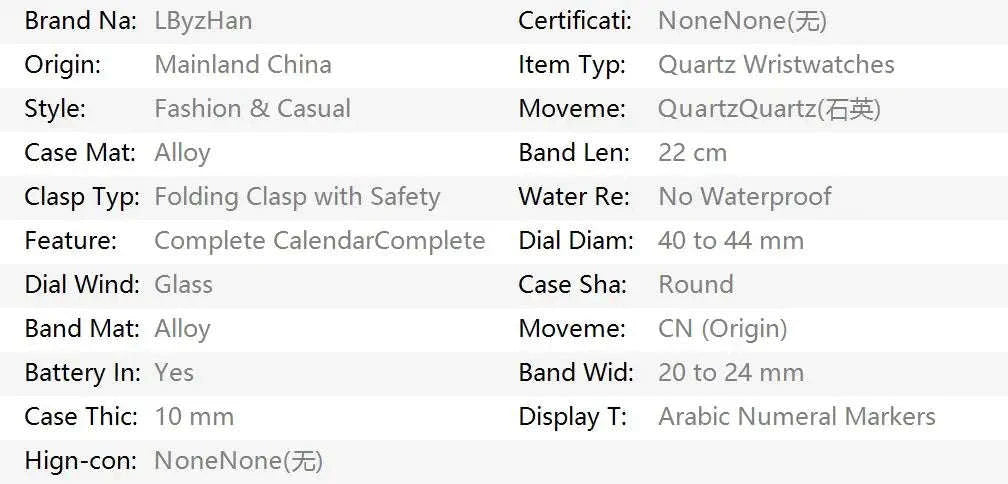
Task: Select the Glass dial window value
Action: [184, 285]
